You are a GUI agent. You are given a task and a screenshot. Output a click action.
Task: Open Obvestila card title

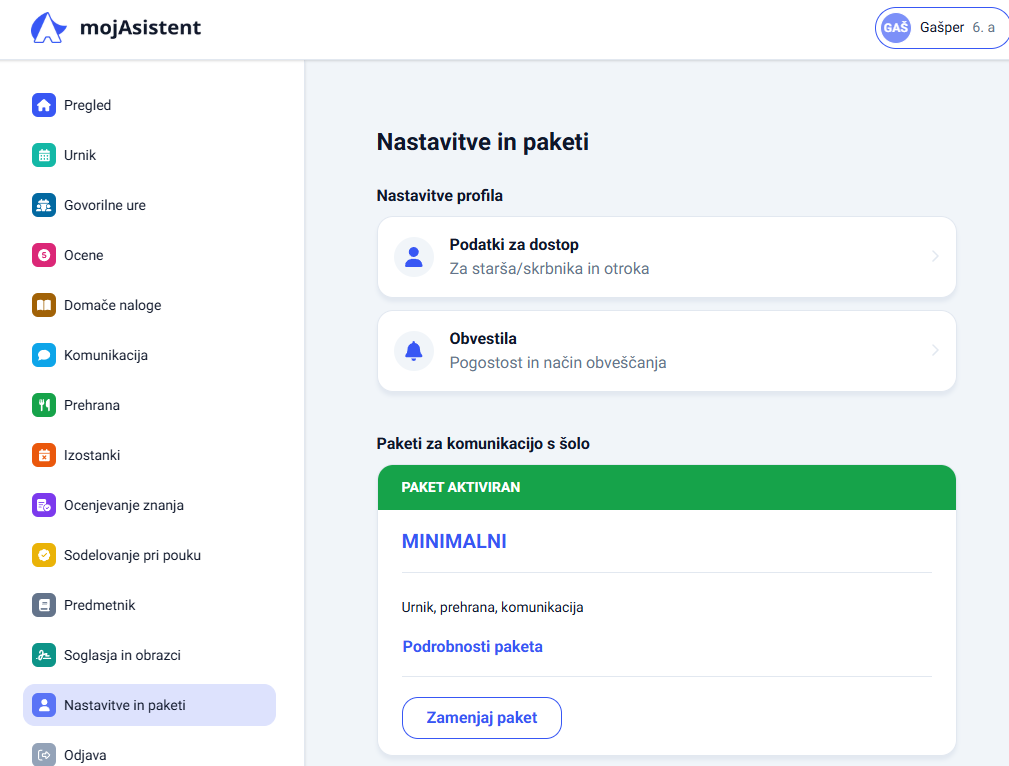[483, 339]
